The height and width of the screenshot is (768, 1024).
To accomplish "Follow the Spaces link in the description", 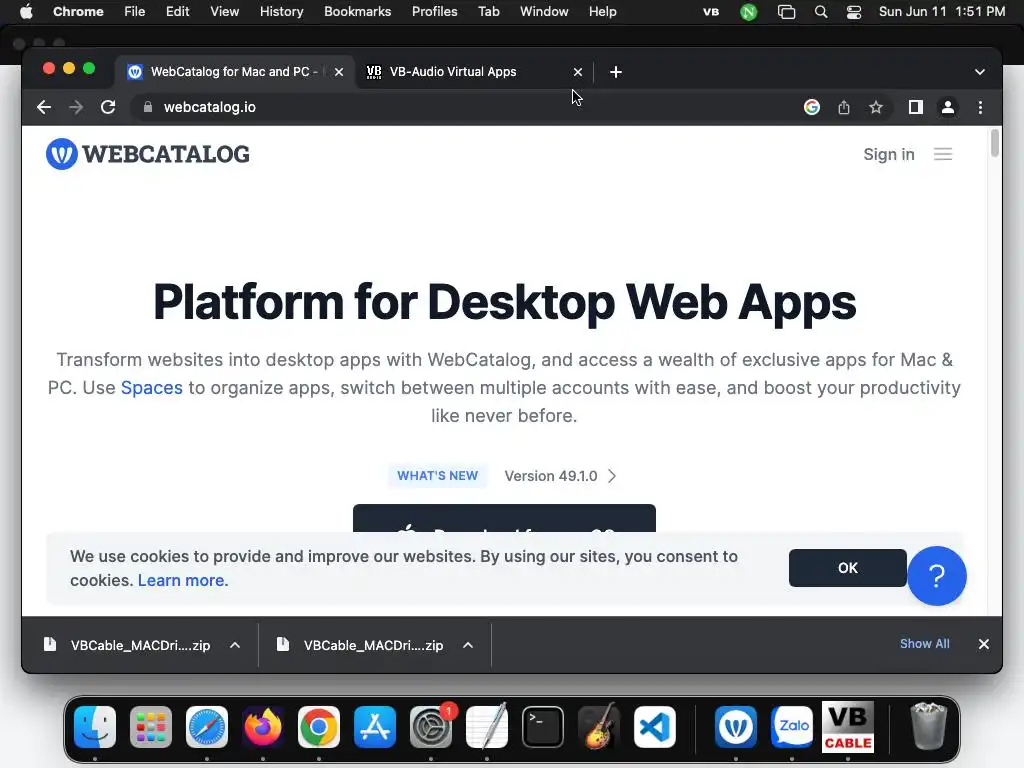I will [x=152, y=388].
